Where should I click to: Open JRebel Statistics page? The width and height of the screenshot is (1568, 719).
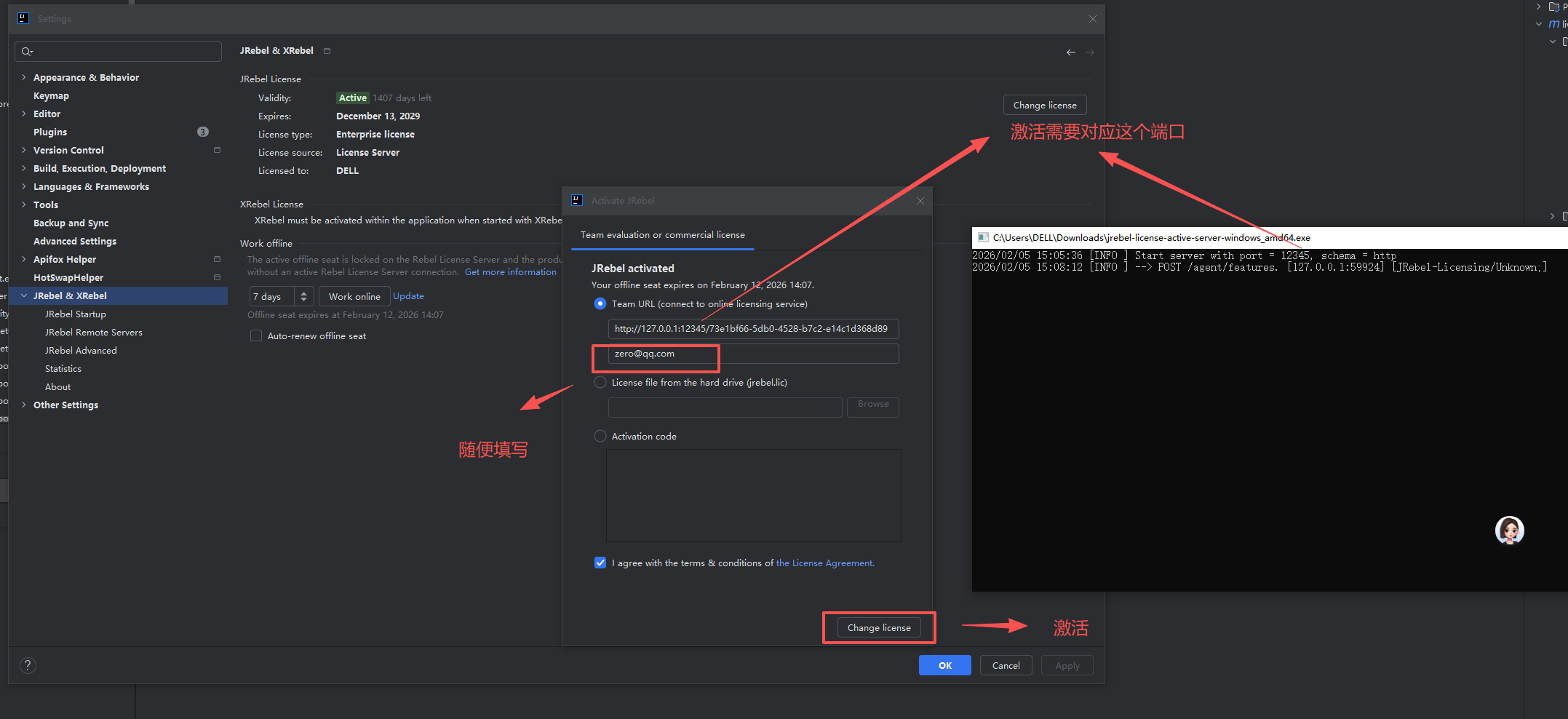63,368
